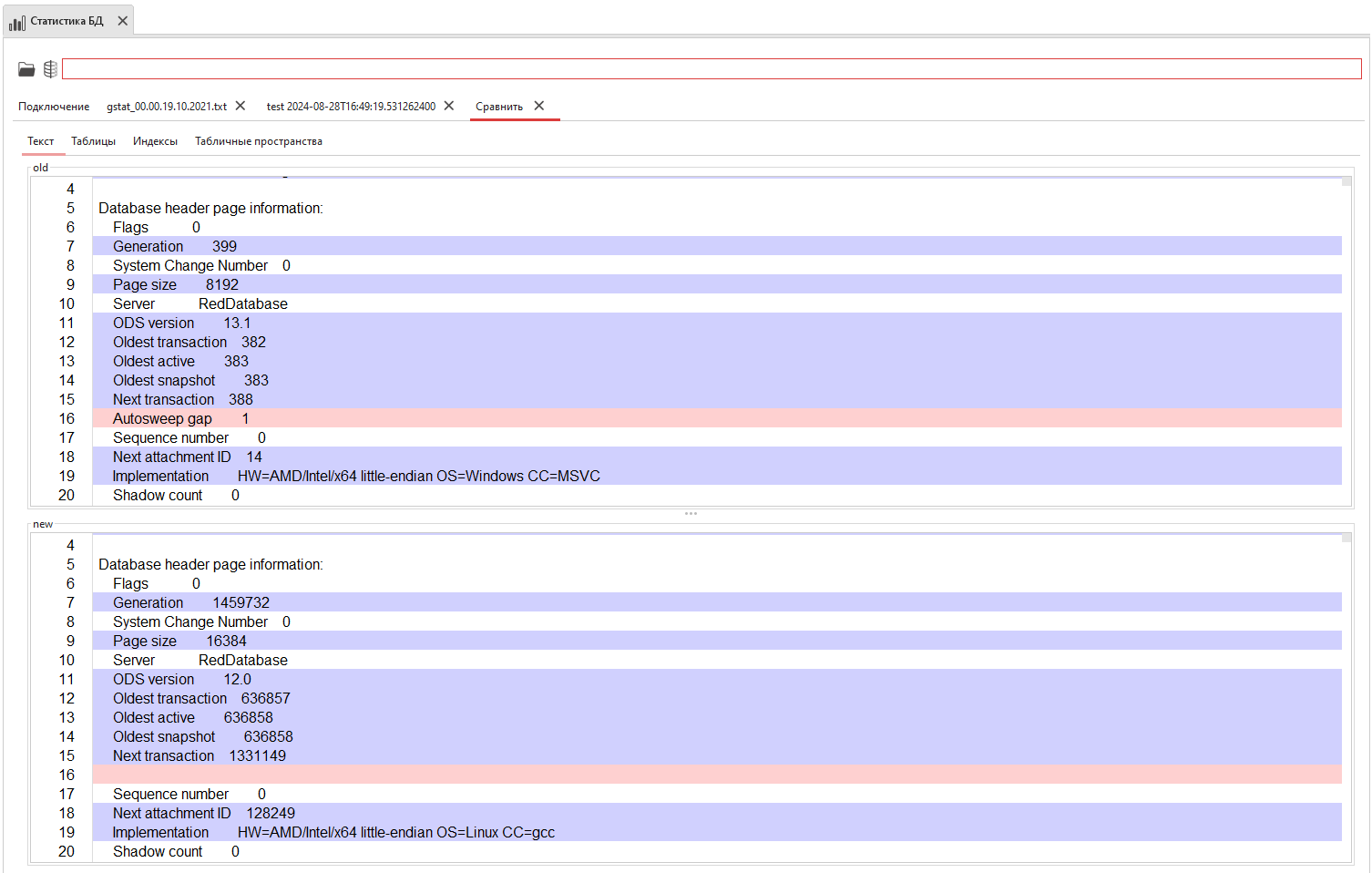This screenshot has height=873, width=1372.
Task: Open the Табличные пространства tab
Action: [258, 141]
